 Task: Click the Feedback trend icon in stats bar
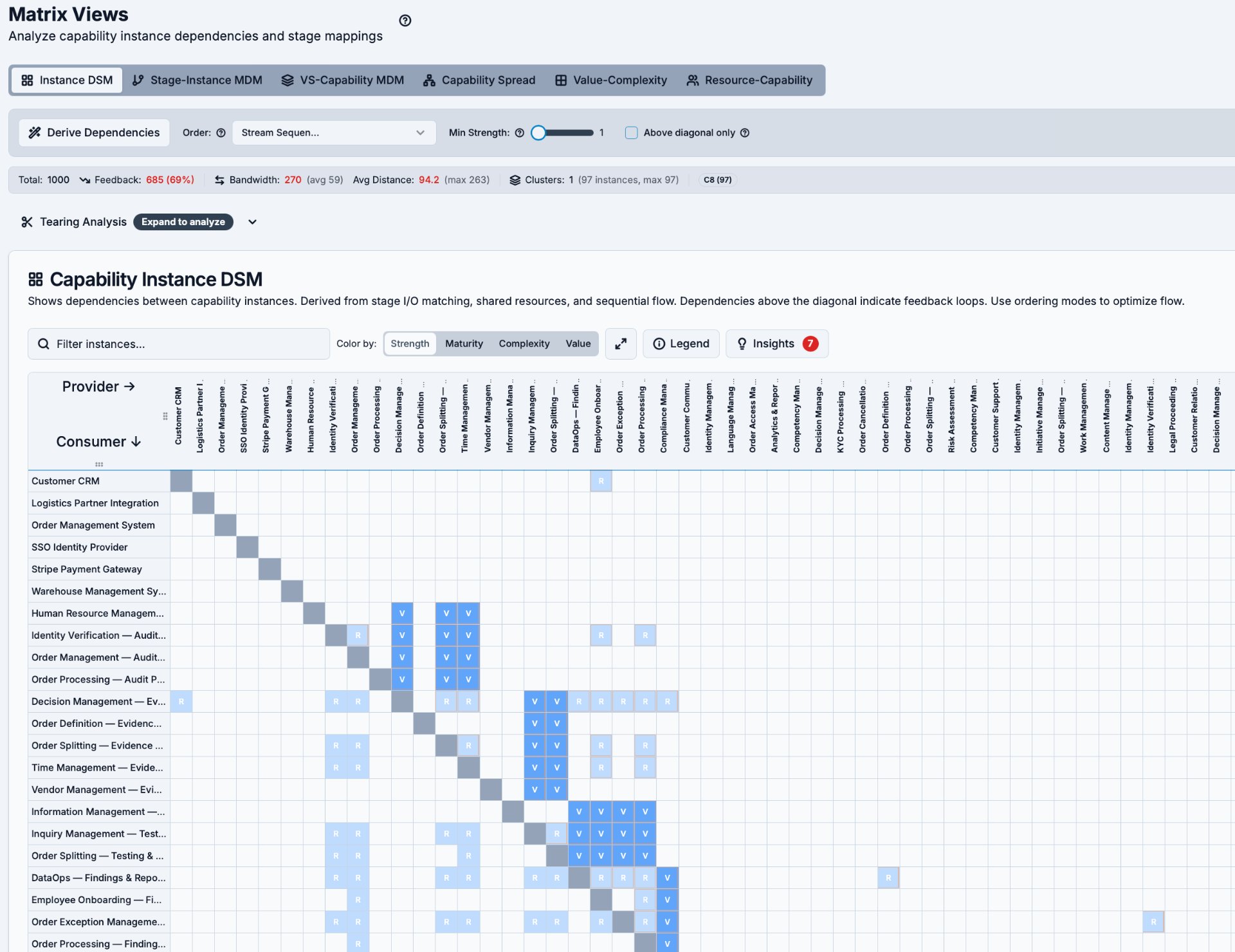coord(85,180)
